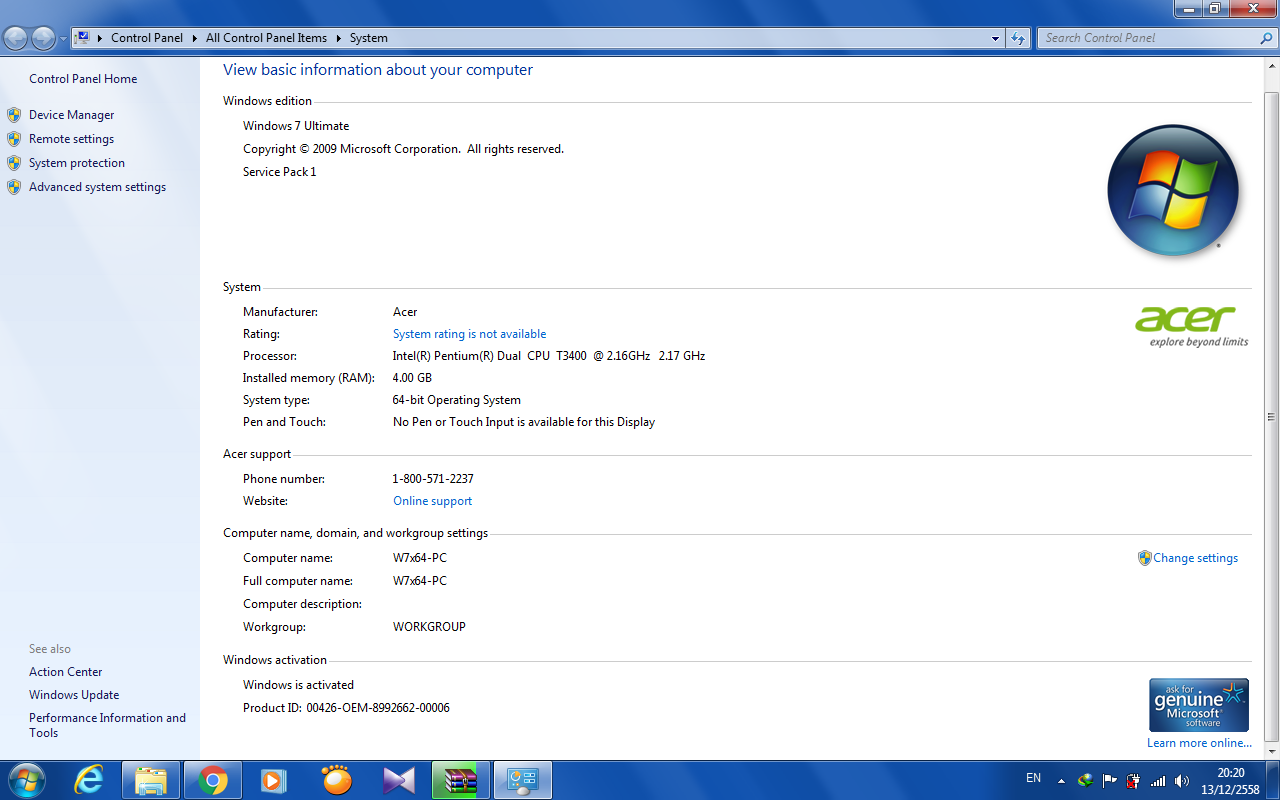Click the Manufacturer value 'Acer'
Image resolution: width=1280 pixels, height=800 pixels.
pyautogui.click(x=405, y=312)
